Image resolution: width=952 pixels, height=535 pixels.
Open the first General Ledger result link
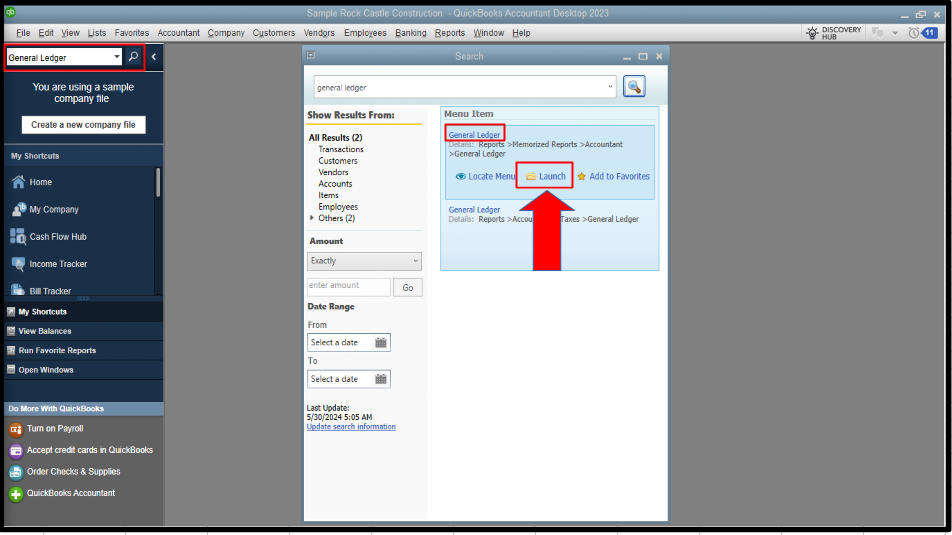click(x=474, y=135)
